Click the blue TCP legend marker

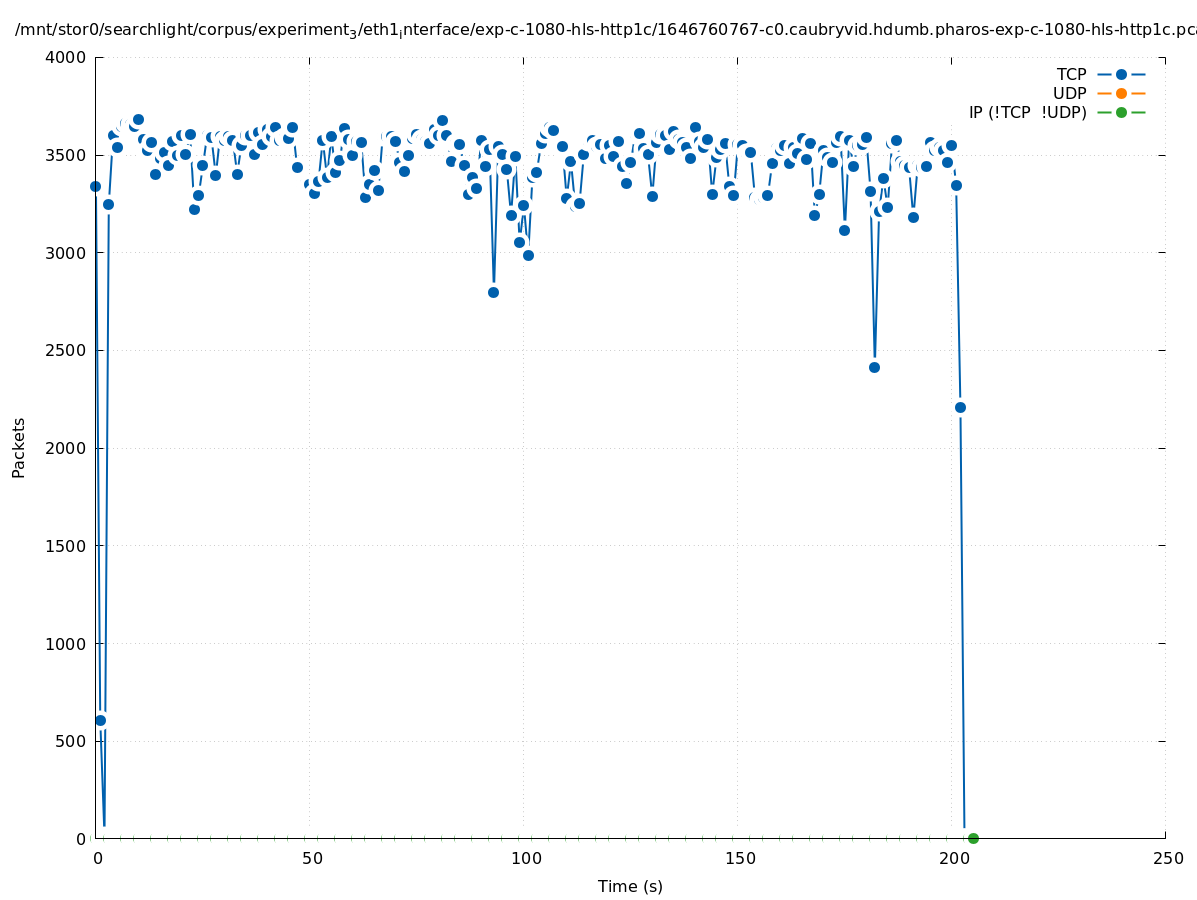1121,74
